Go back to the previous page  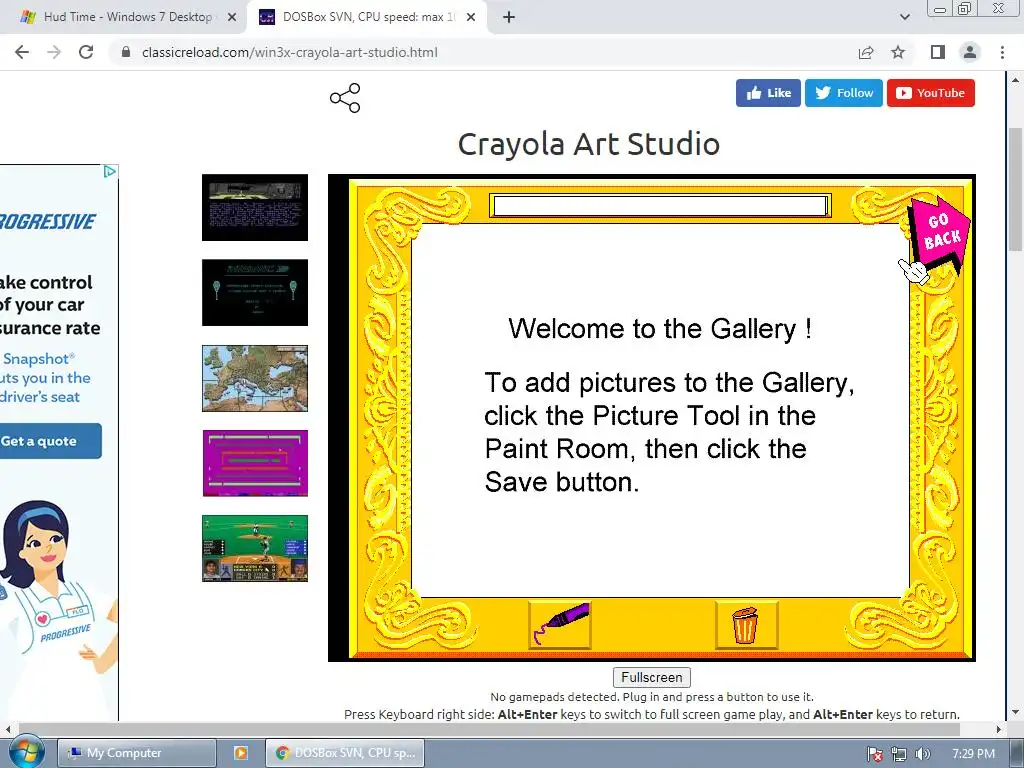22,52
